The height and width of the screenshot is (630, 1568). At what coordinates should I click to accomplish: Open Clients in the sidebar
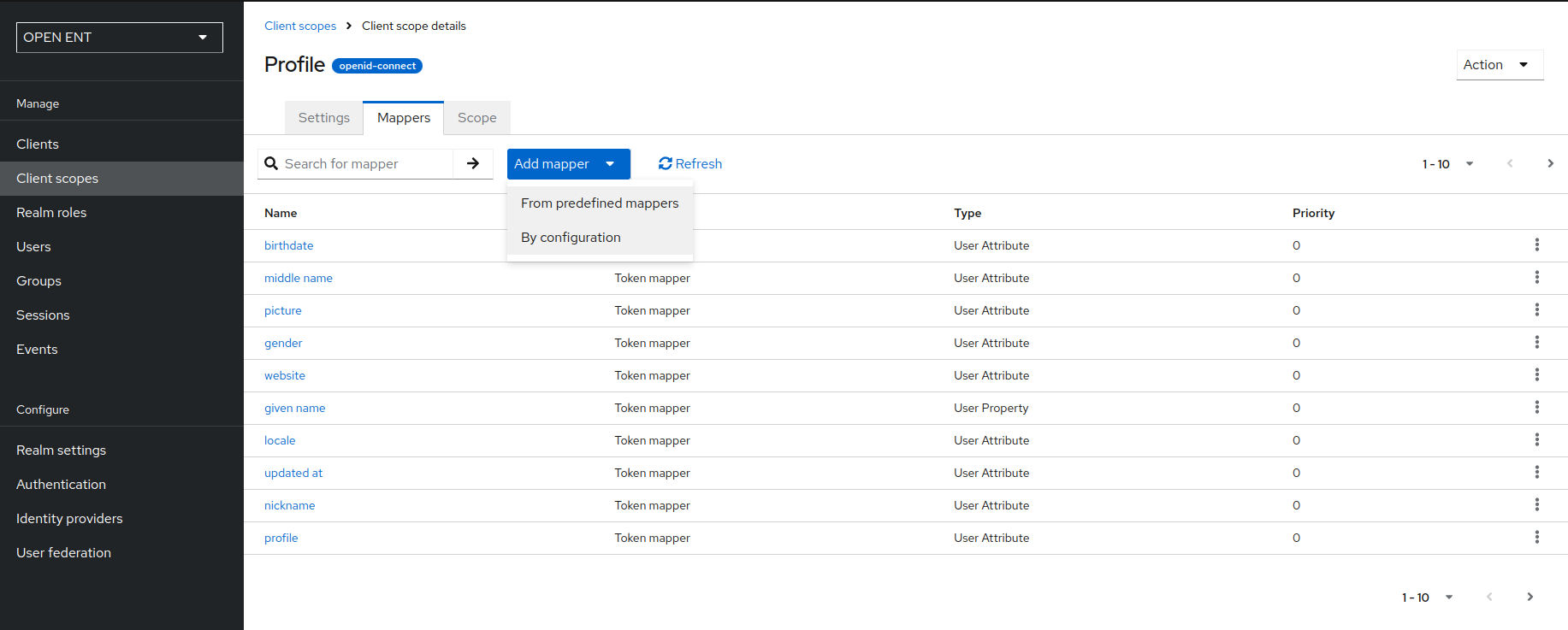(121, 144)
